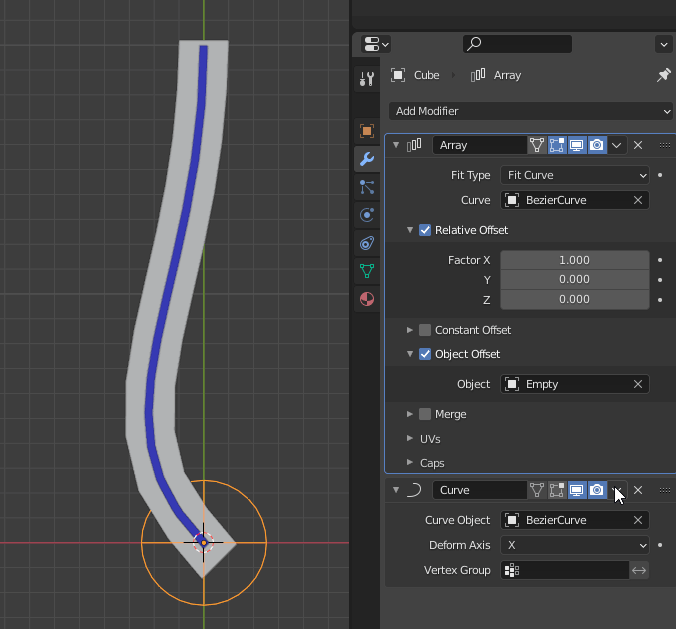Uncheck the Object Offset checkbox
This screenshot has width=676, height=629.
425,354
